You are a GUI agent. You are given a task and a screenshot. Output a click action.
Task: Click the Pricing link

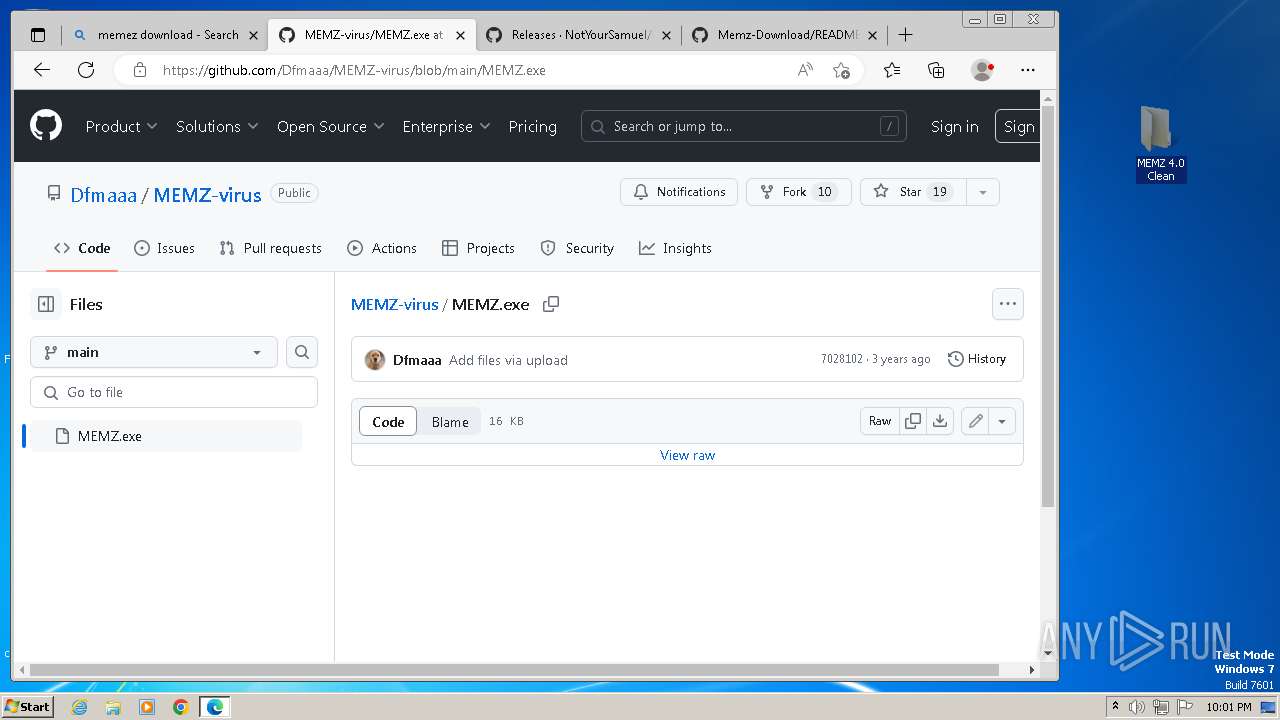coord(532,126)
